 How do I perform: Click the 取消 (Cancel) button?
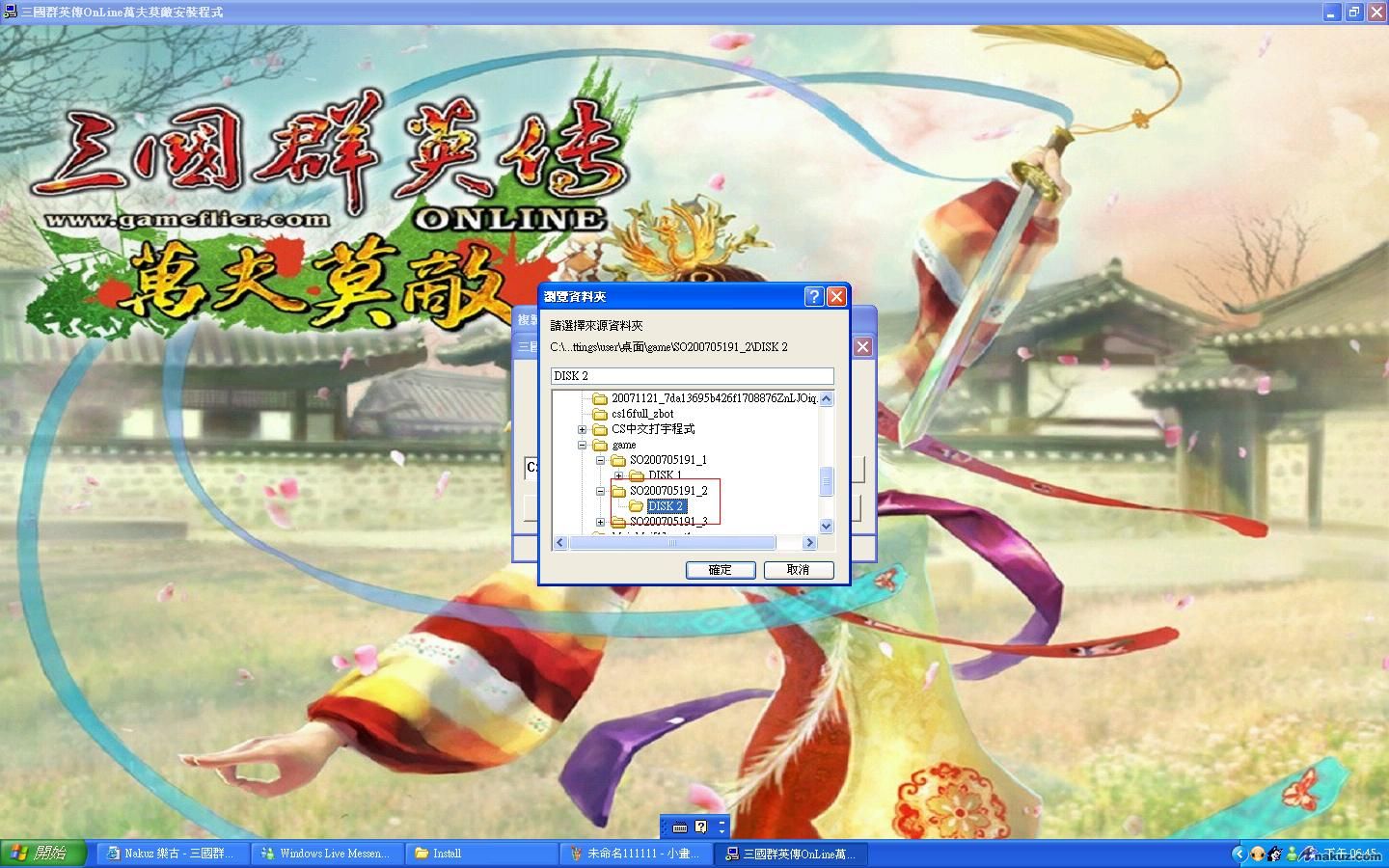799,570
